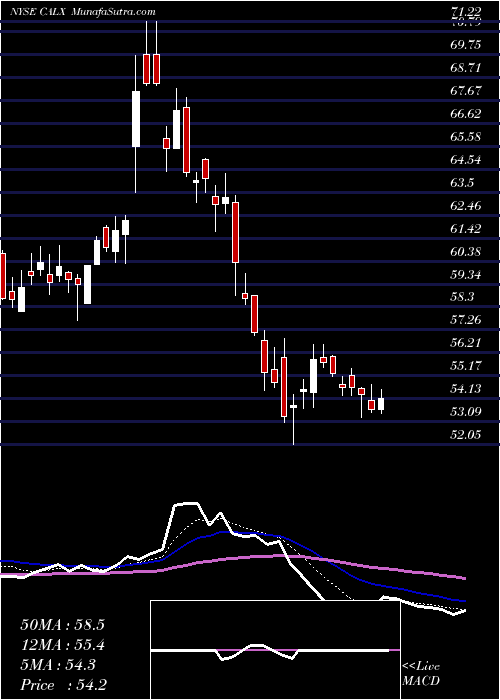The height and width of the screenshot is (700, 500).
Task: Click the 52.05 price axis label
Action: [466, 434]
